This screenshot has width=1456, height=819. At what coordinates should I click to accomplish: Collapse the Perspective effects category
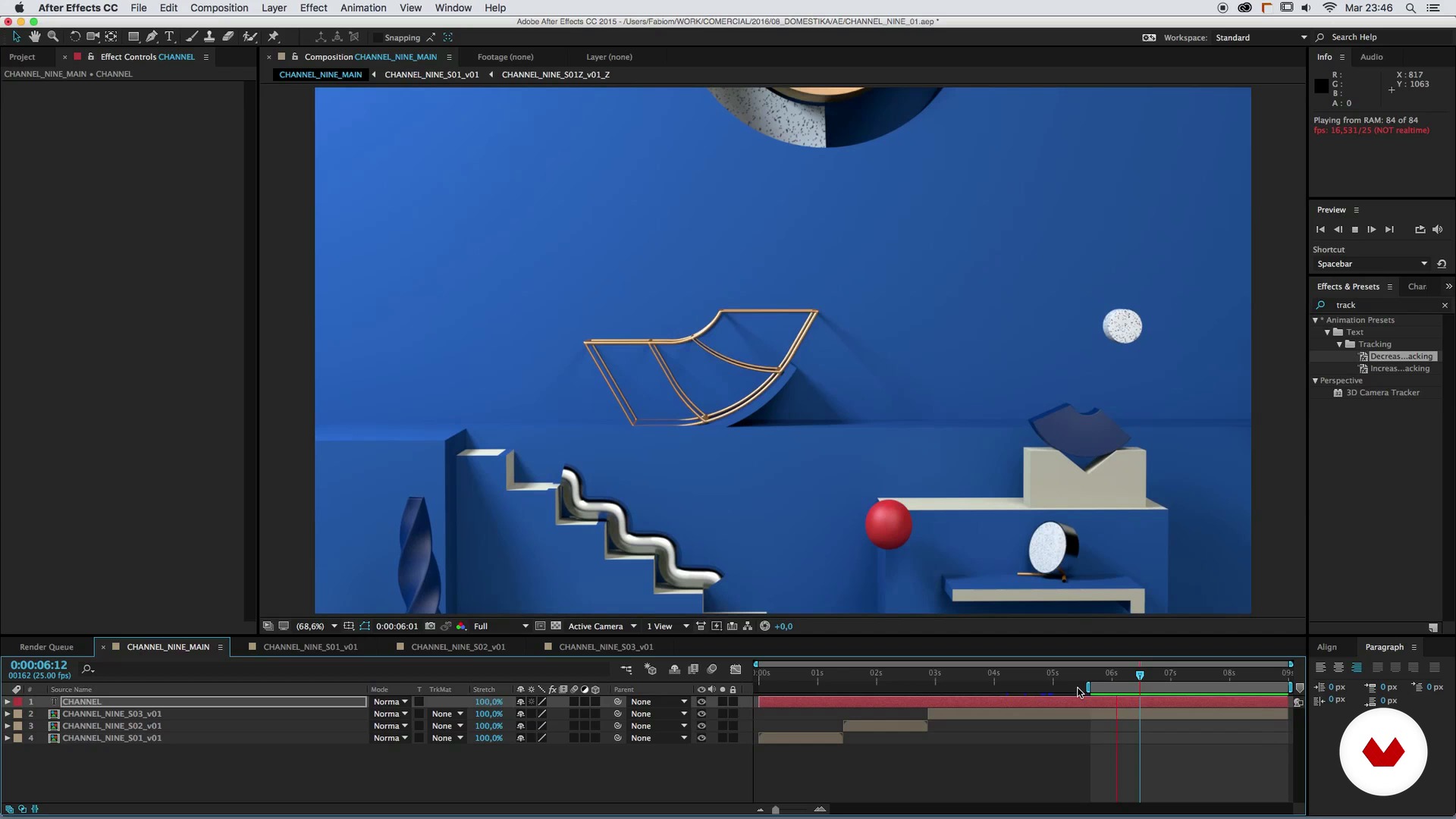tap(1316, 381)
